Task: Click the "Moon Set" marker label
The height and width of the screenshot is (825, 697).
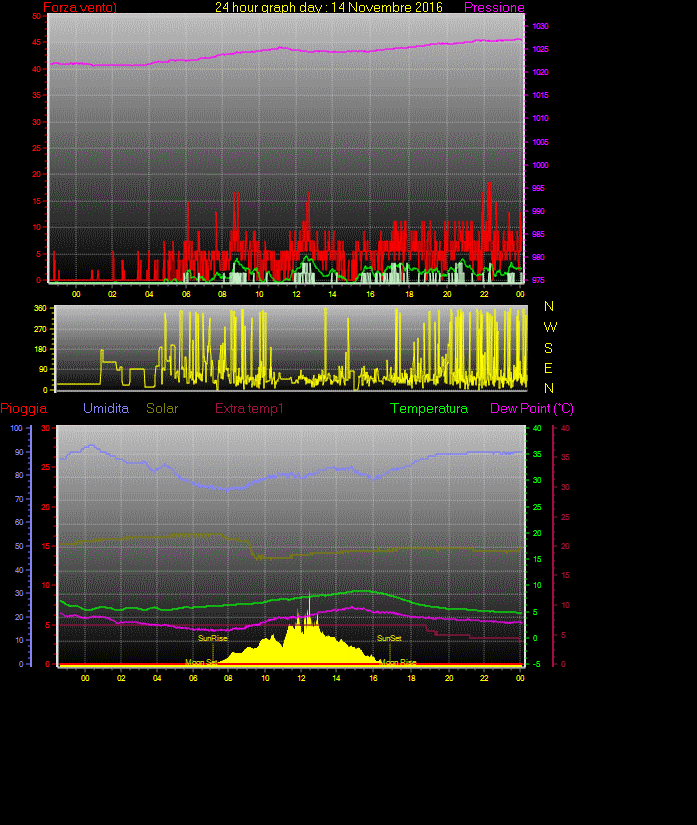Action: point(201,662)
